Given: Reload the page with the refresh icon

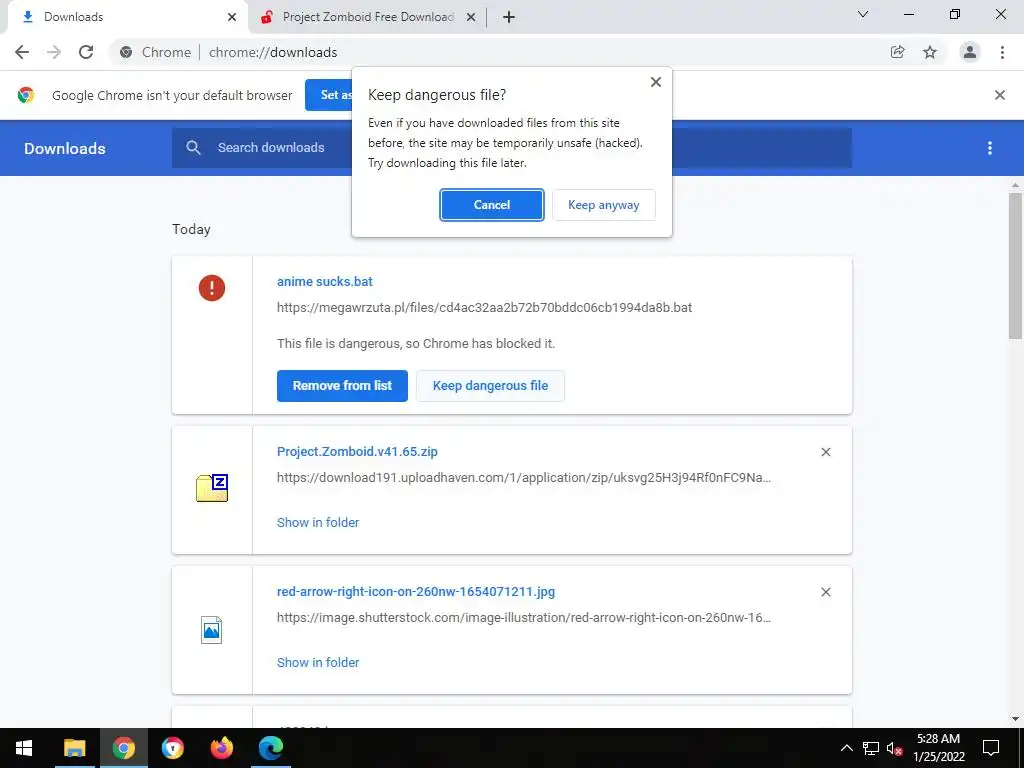Looking at the screenshot, I should pyautogui.click(x=86, y=52).
